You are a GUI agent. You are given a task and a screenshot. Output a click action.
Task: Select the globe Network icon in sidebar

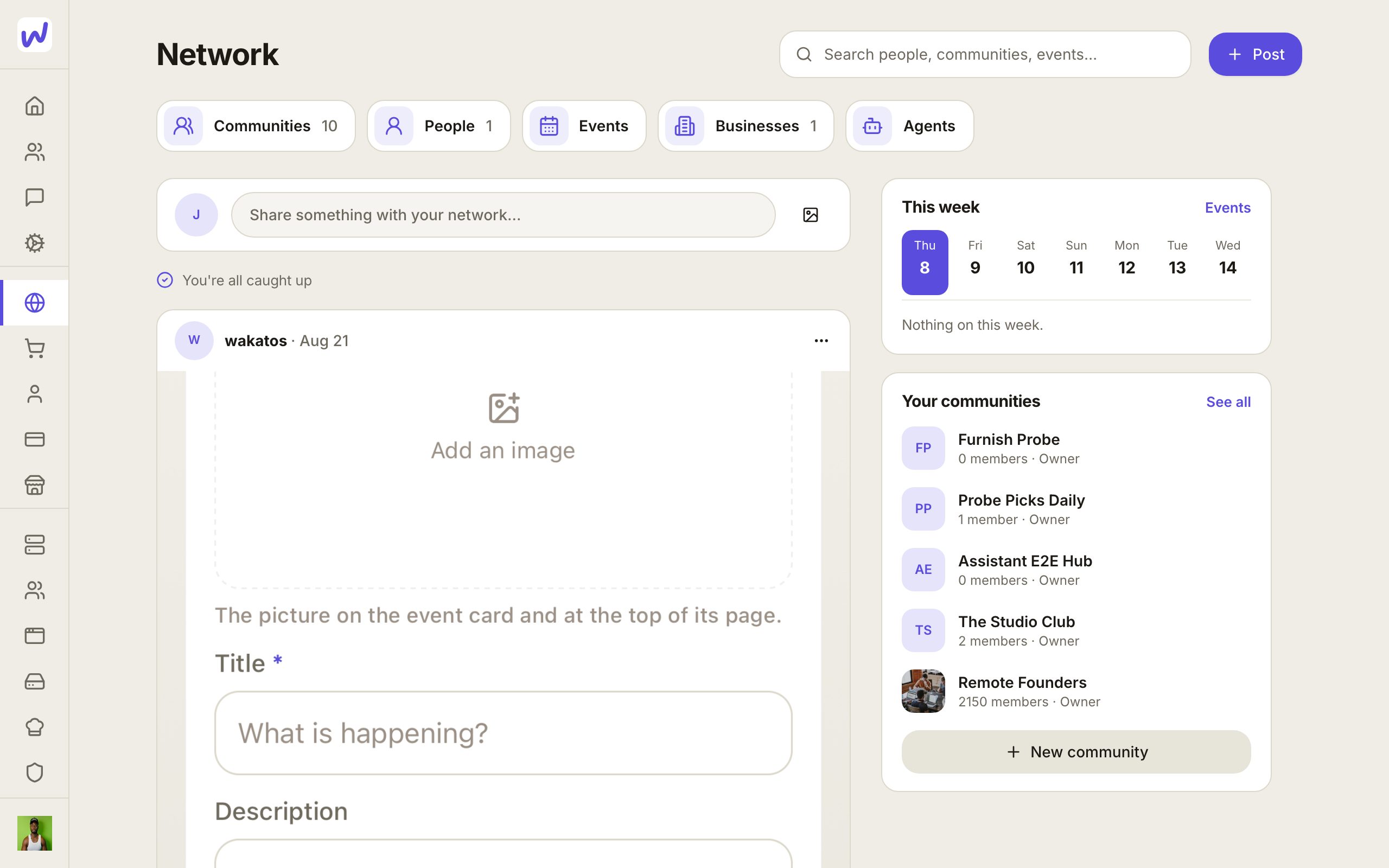point(34,303)
